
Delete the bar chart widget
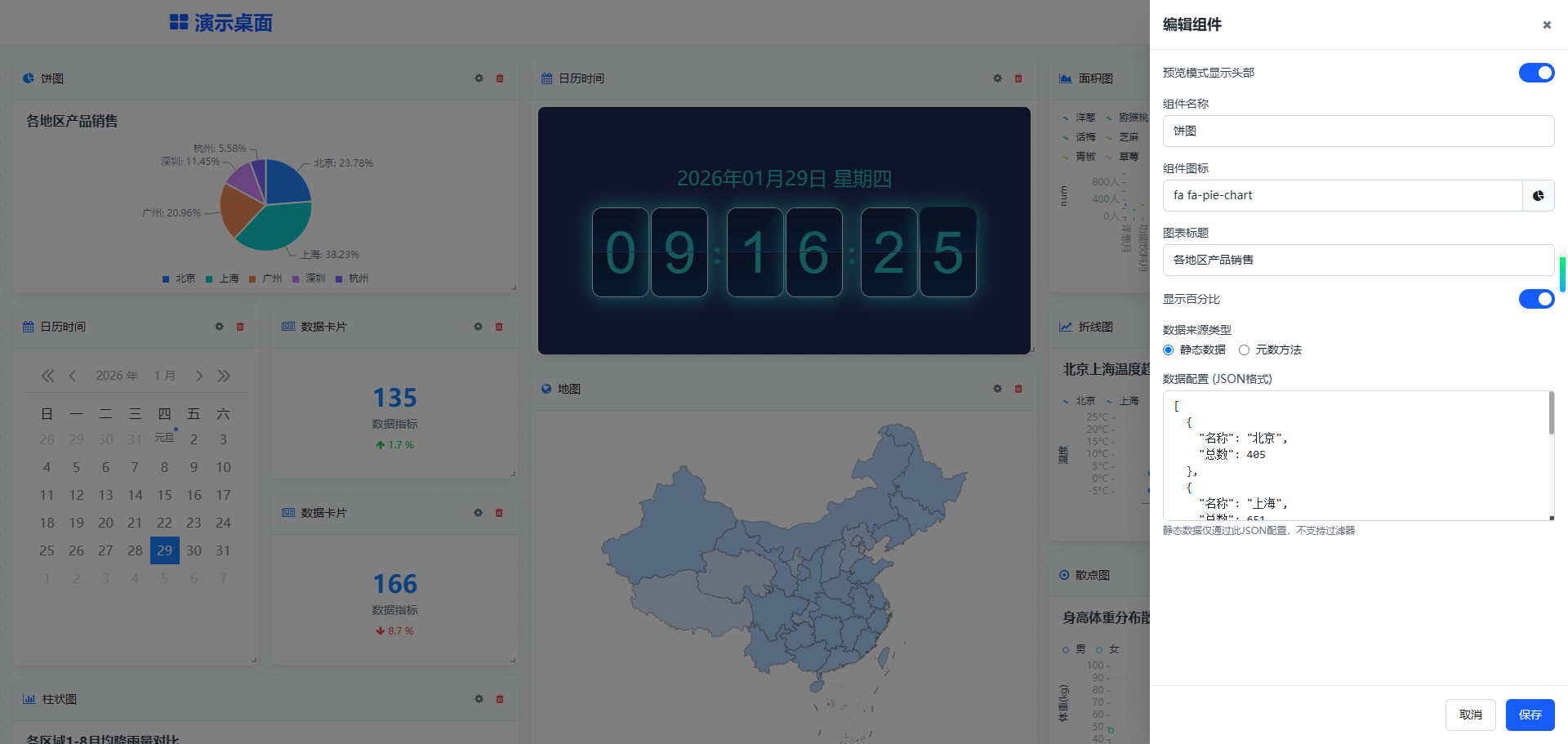point(500,699)
